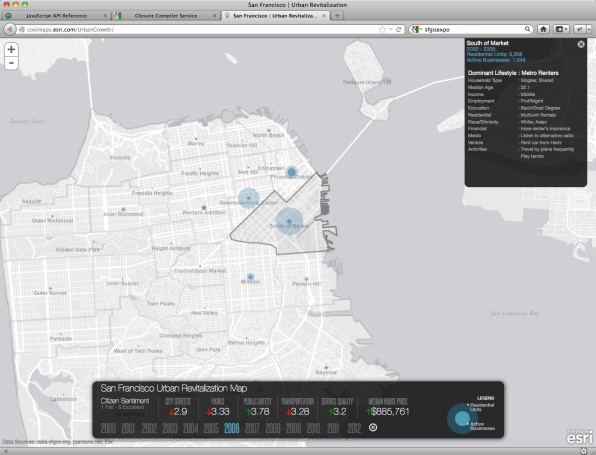Screen dimensions: 596x455
Task: Click the coolmaps.esri.com address bar
Action: click(198, 29)
